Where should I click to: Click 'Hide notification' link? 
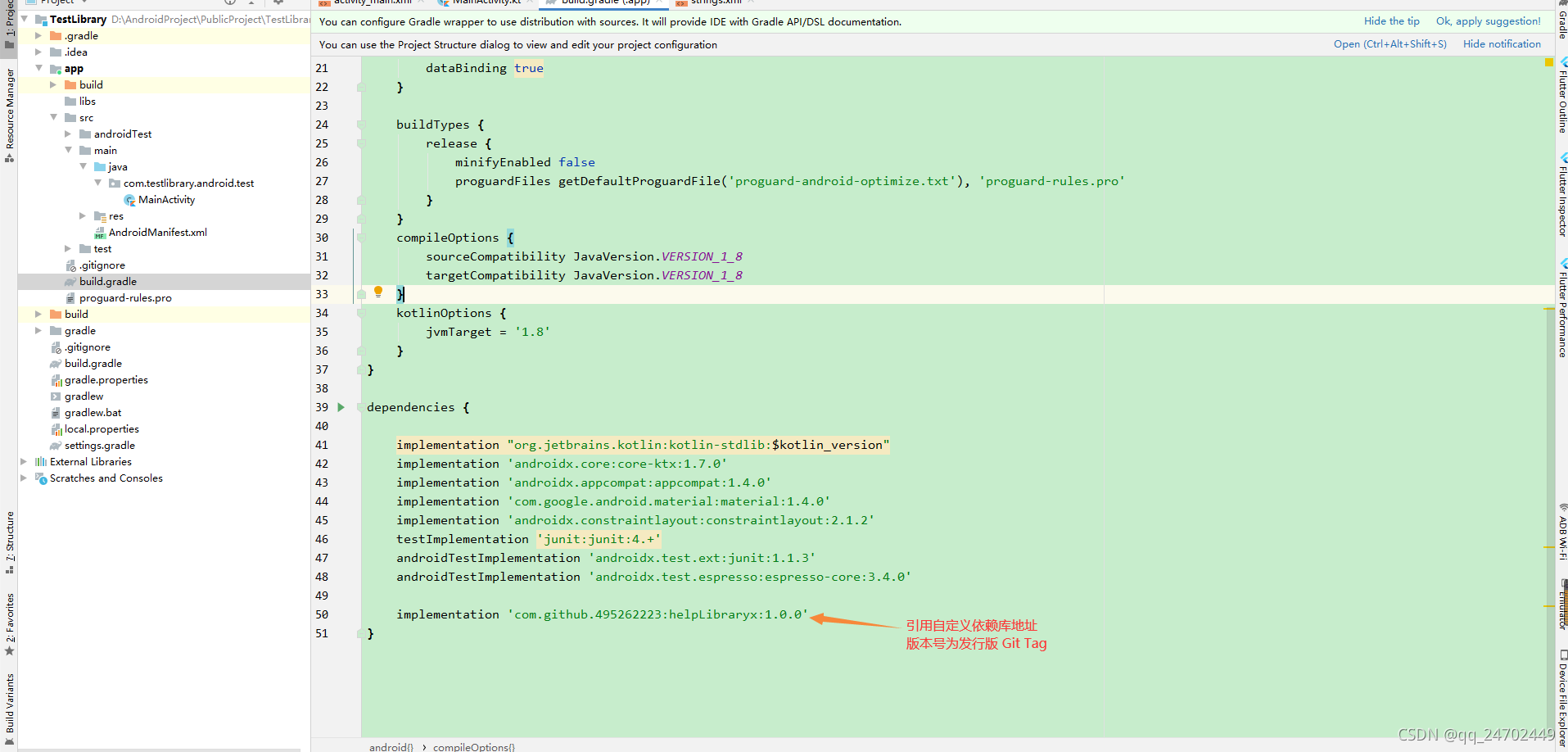pyautogui.click(x=1502, y=44)
